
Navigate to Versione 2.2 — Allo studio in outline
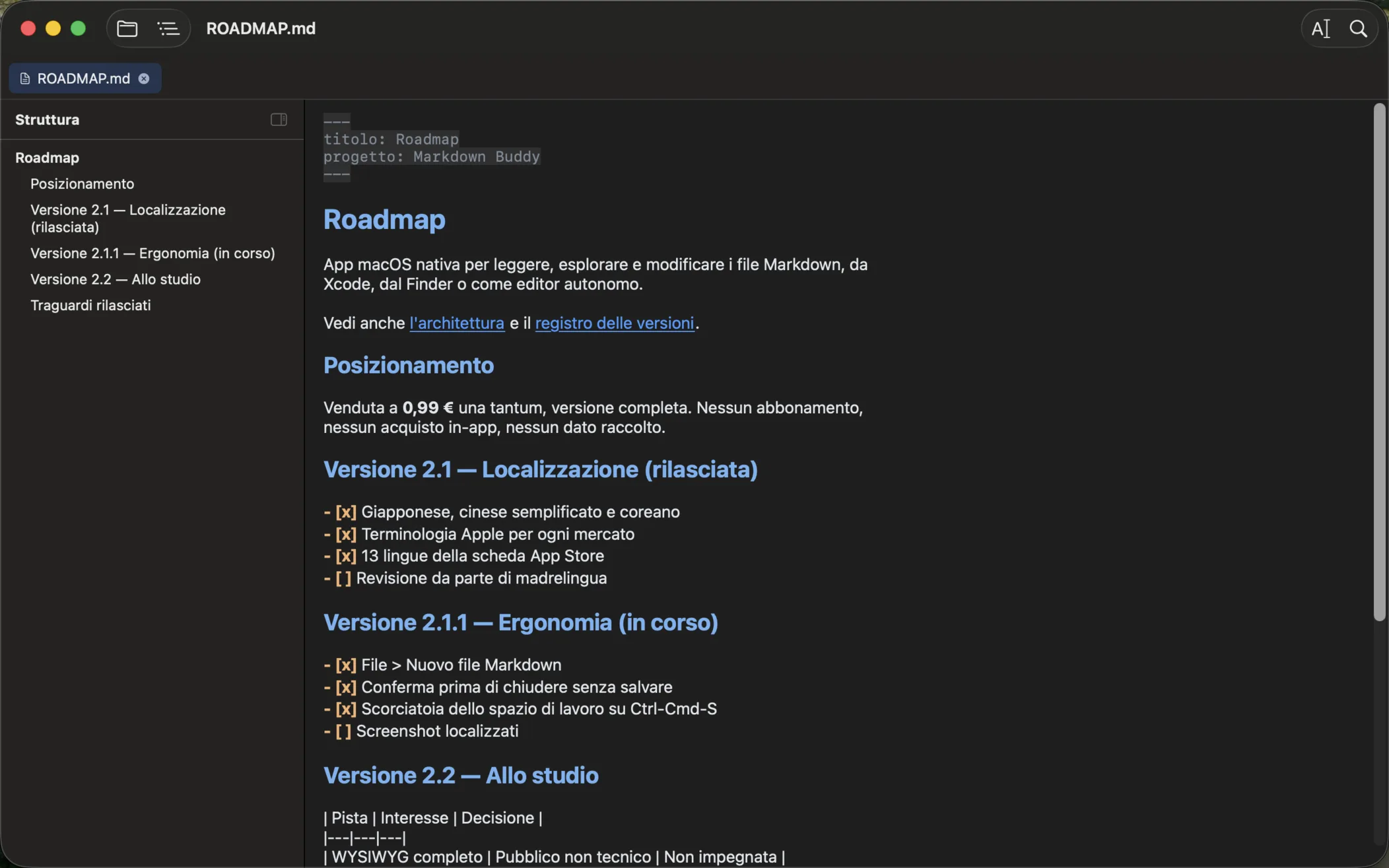click(116, 279)
